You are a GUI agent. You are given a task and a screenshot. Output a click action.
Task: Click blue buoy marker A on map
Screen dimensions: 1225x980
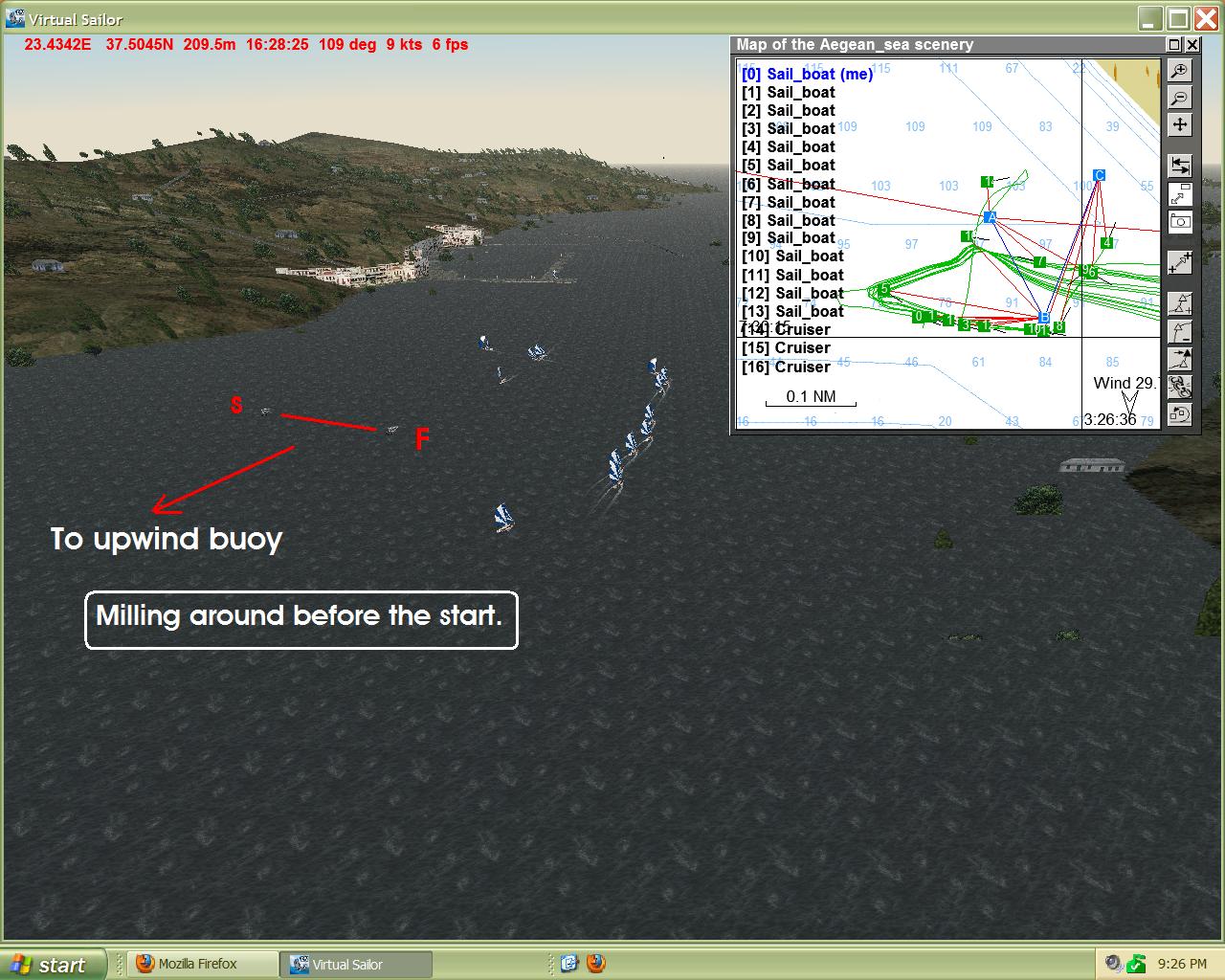[x=991, y=217]
